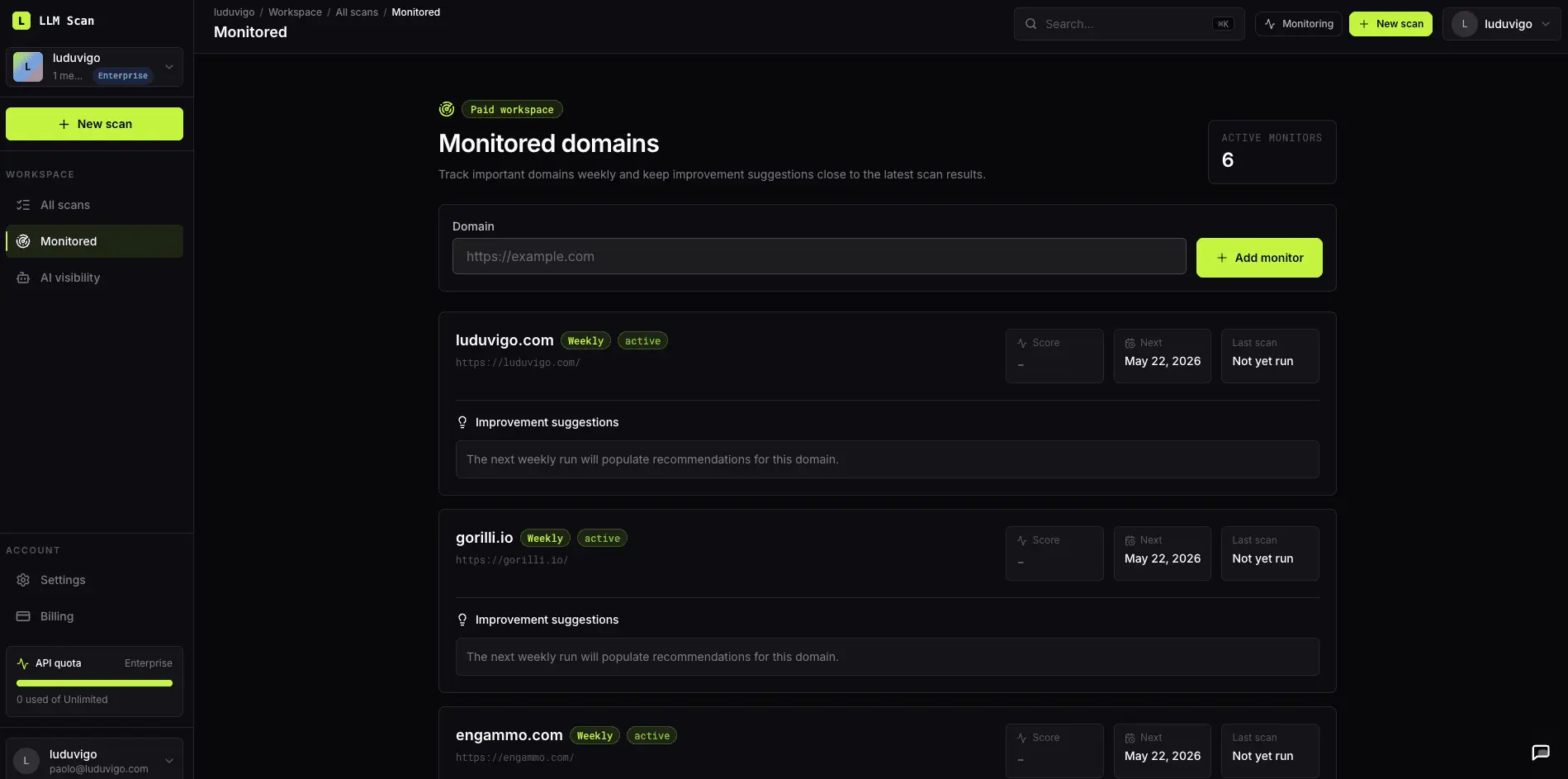The width and height of the screenshot is (1568, 779).
Task: Open the luduvigo account dropdown in header
Action: (x=1501, y=24)
